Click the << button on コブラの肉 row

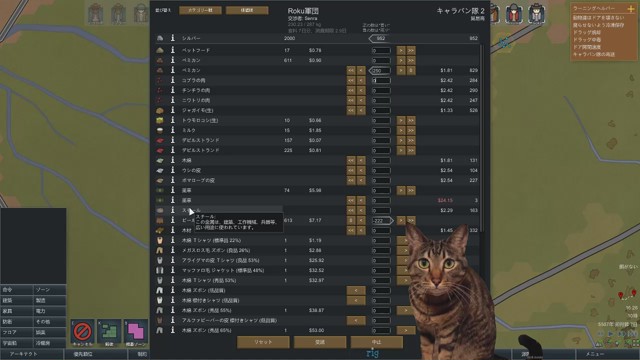click(x=351, y=80)
